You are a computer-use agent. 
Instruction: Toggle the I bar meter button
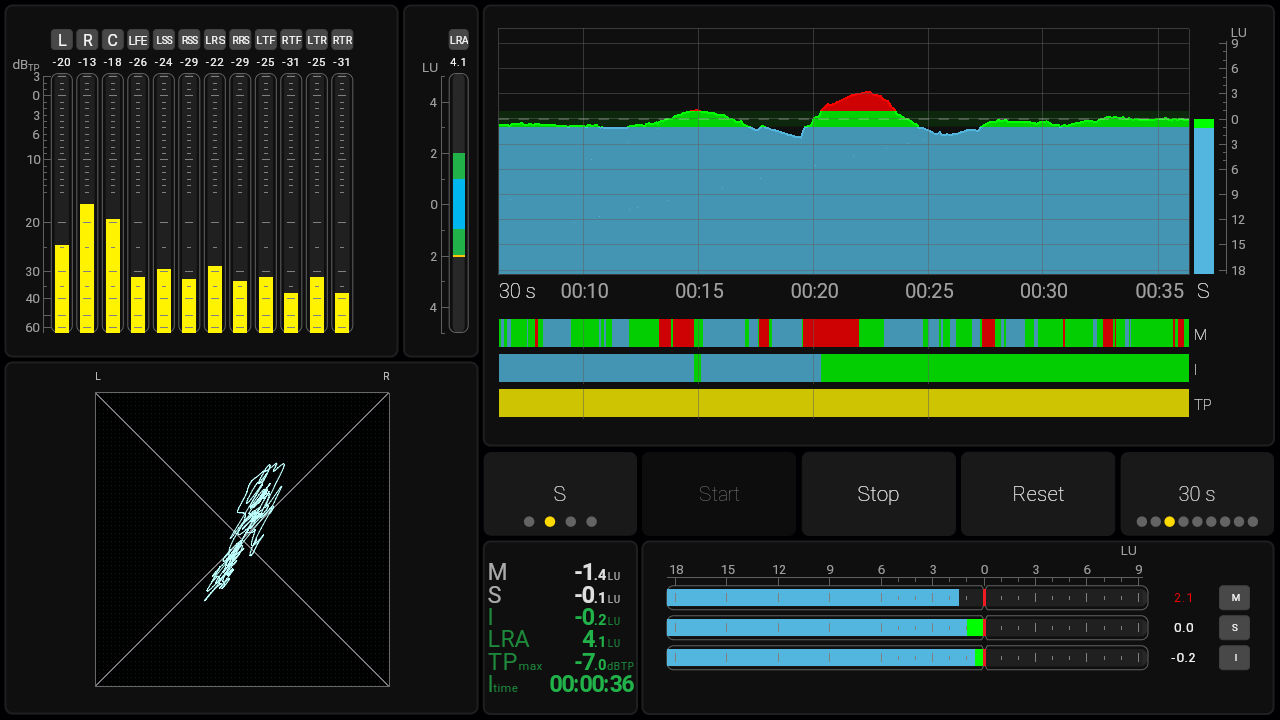click(1234, 658)
